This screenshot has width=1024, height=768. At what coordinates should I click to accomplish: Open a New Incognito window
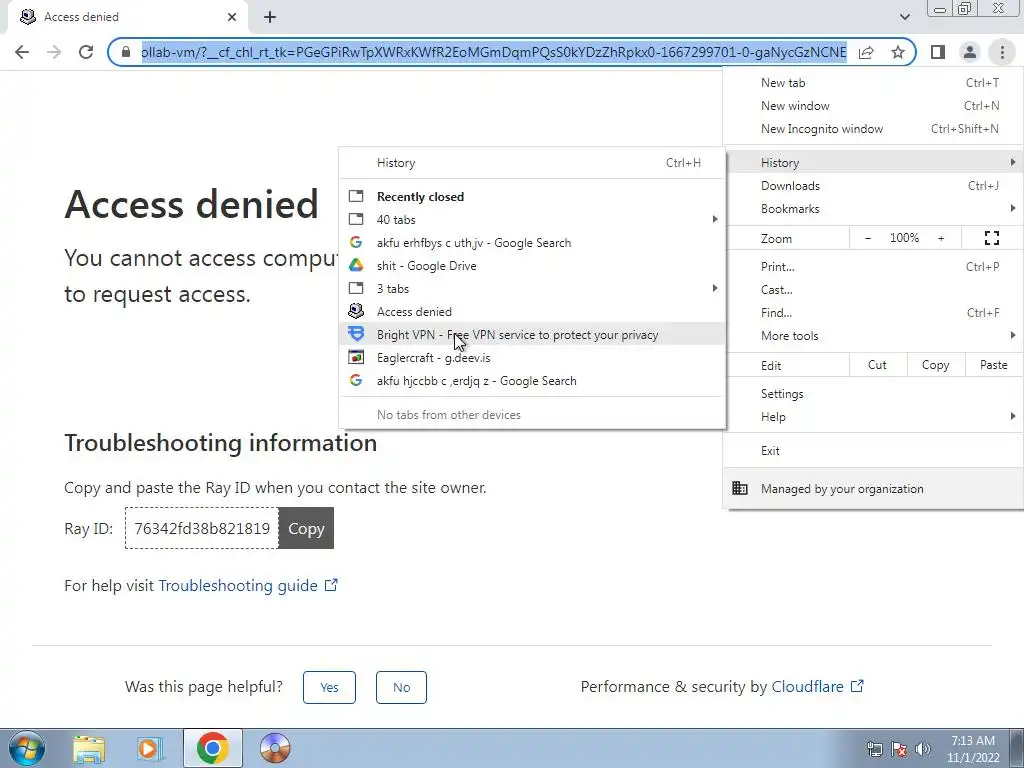(872, 129)
